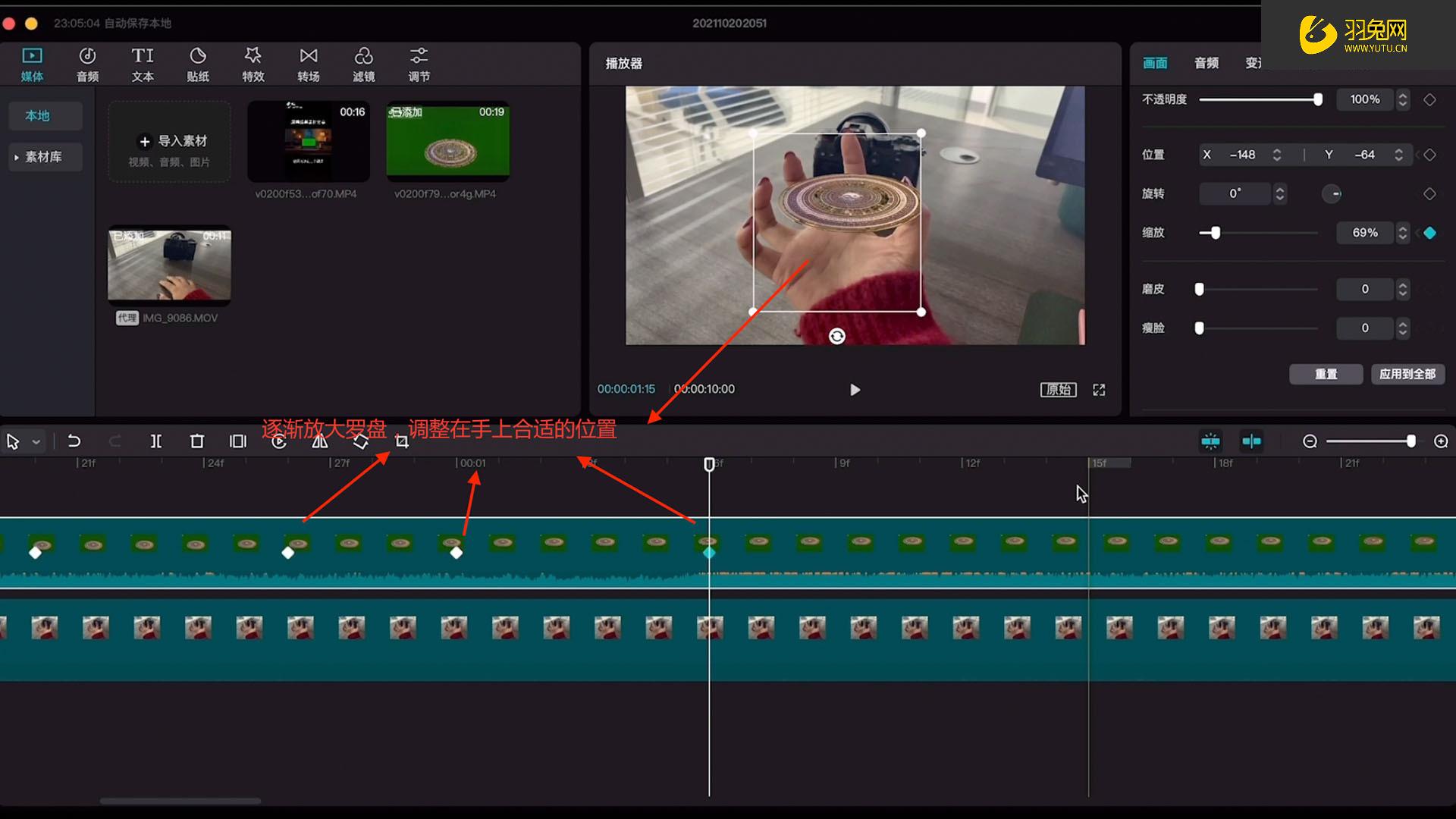Open the 转场 transitions tab
The width and height of the screenshot is (1456, 819).
(309, 64)
